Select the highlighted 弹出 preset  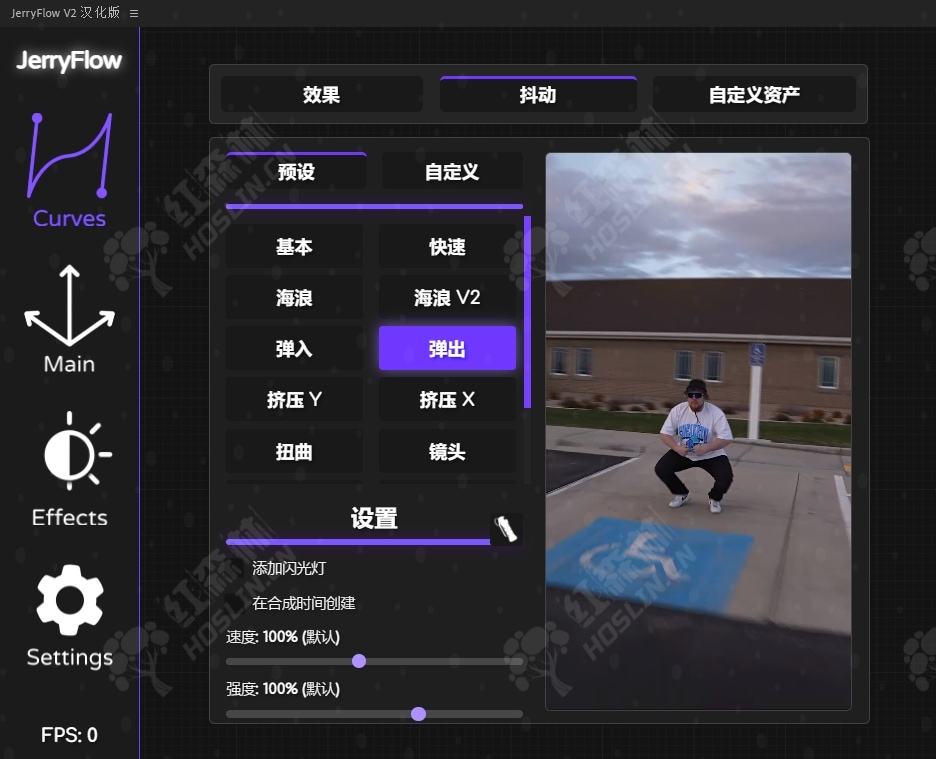pos(447,348)
